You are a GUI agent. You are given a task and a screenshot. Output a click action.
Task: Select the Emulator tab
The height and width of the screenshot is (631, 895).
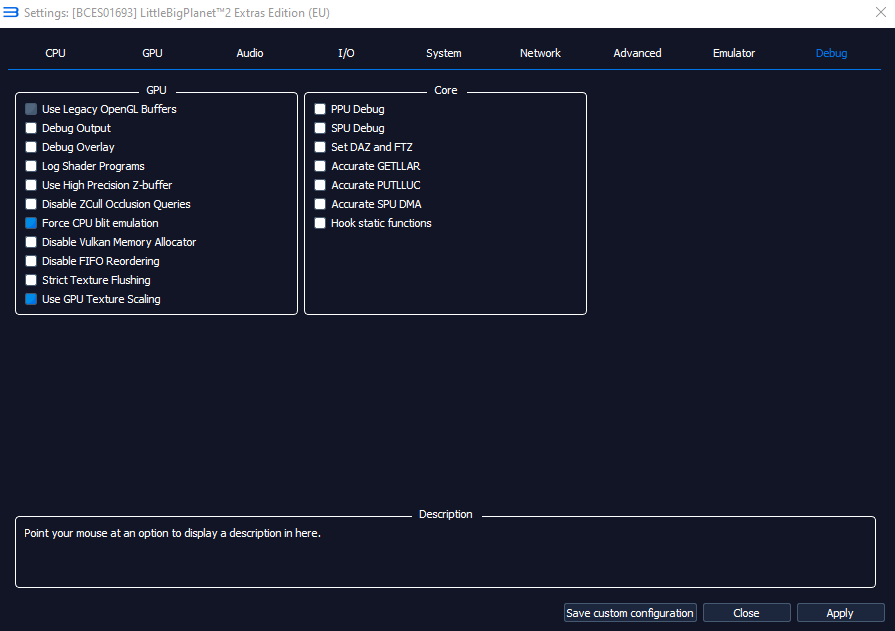coord(733,53)
